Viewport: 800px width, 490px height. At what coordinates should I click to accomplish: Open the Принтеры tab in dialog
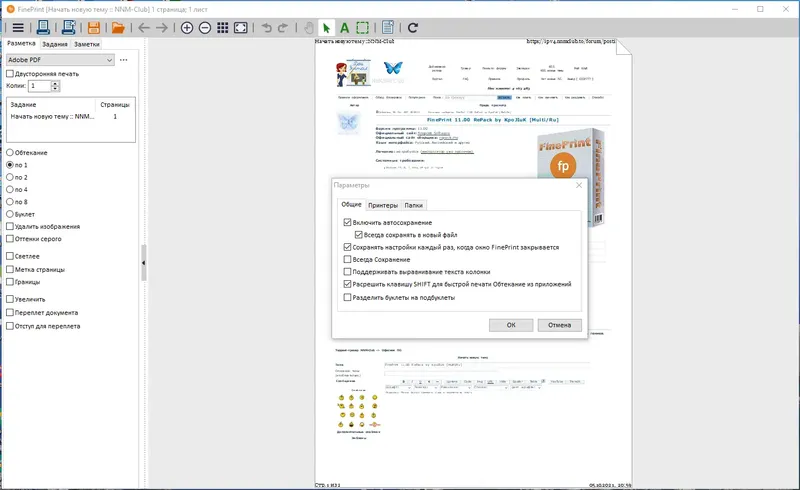(383, 205)
